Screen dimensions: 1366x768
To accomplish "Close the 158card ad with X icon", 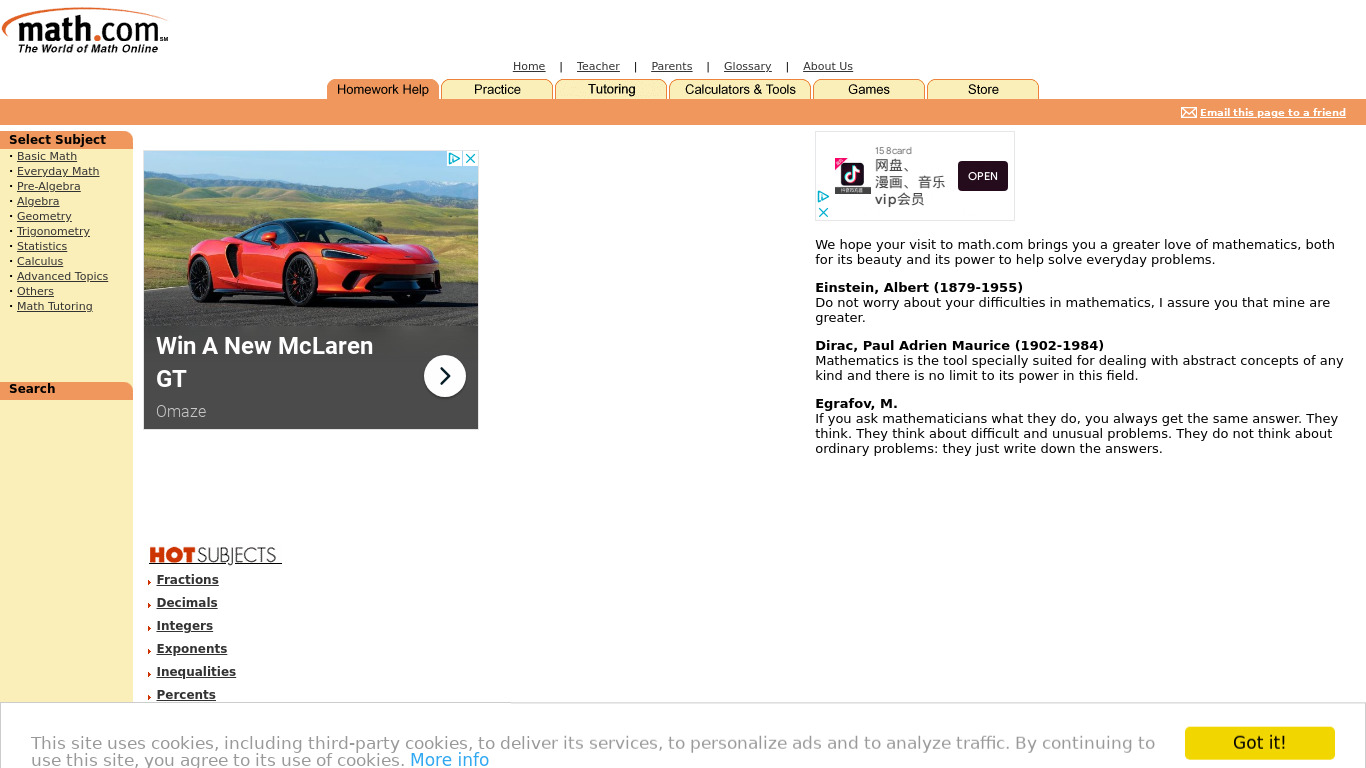I will (x=823, y=212).
